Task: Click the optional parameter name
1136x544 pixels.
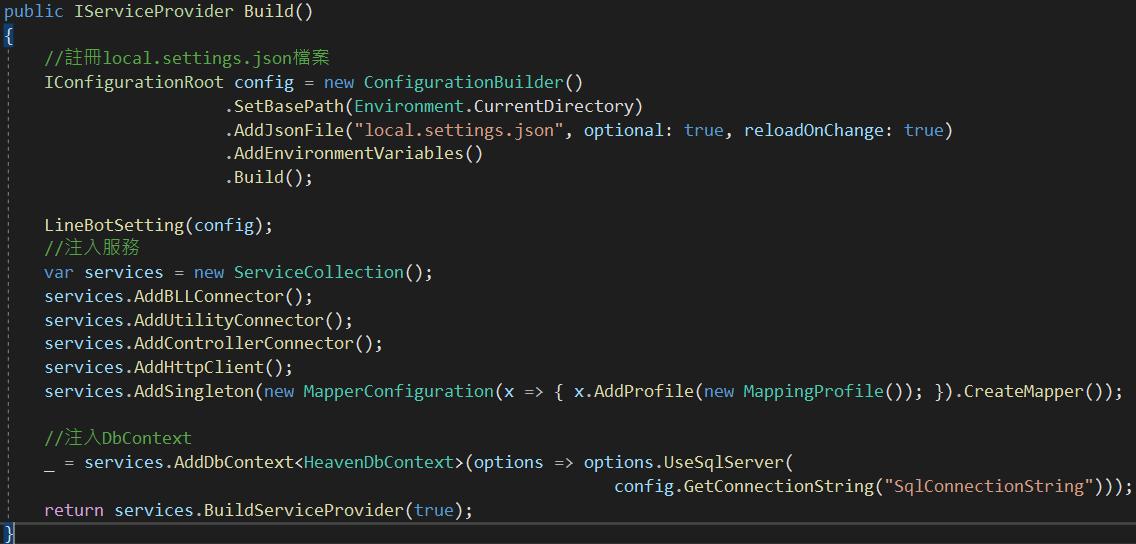Action: [x=623, y=130]
